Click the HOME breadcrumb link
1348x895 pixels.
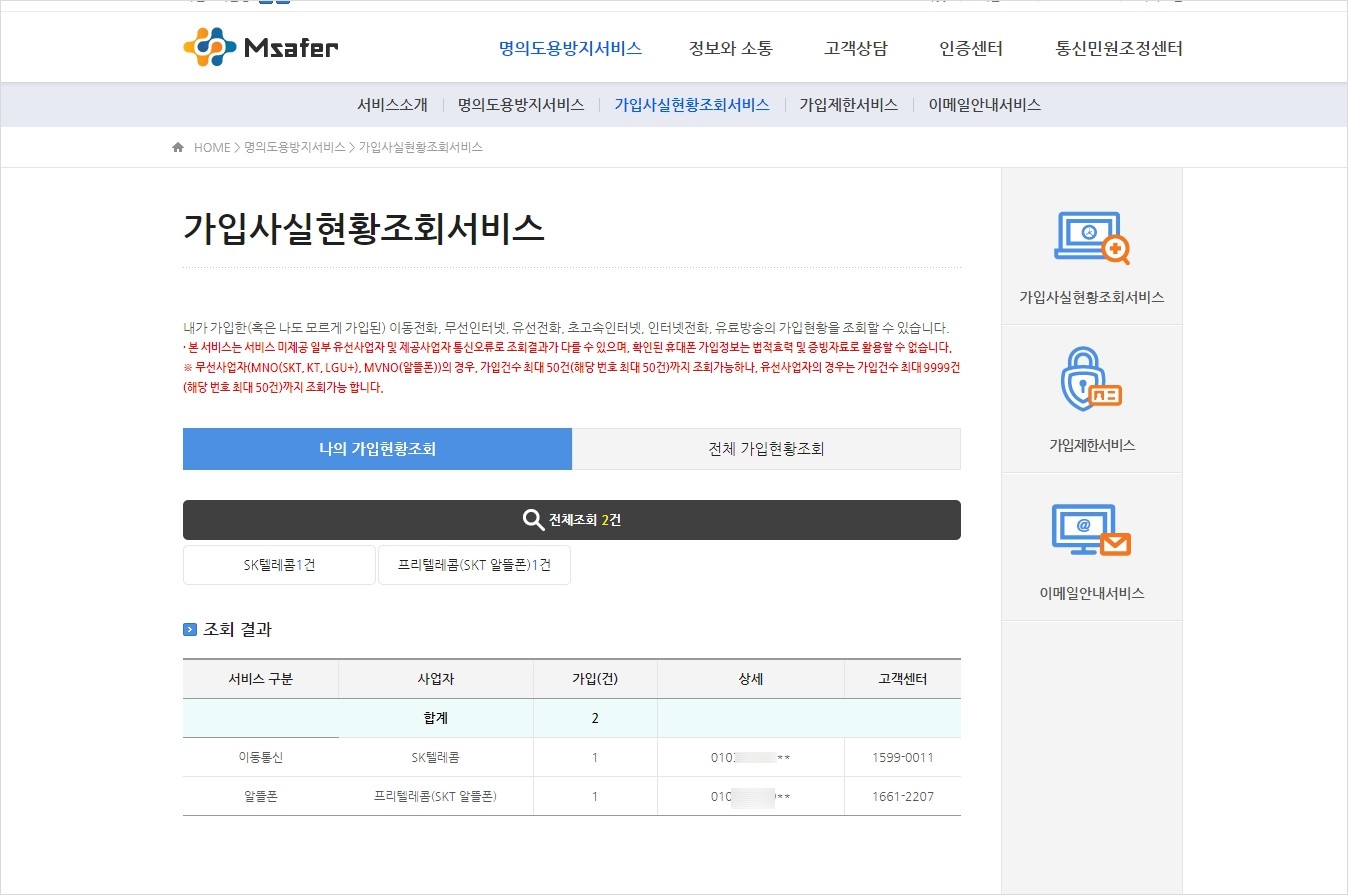(212, 147)
